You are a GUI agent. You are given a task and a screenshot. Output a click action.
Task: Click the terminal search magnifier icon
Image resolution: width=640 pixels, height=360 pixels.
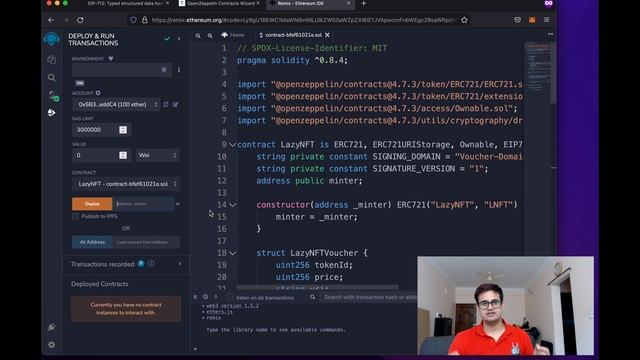(313, 297)
